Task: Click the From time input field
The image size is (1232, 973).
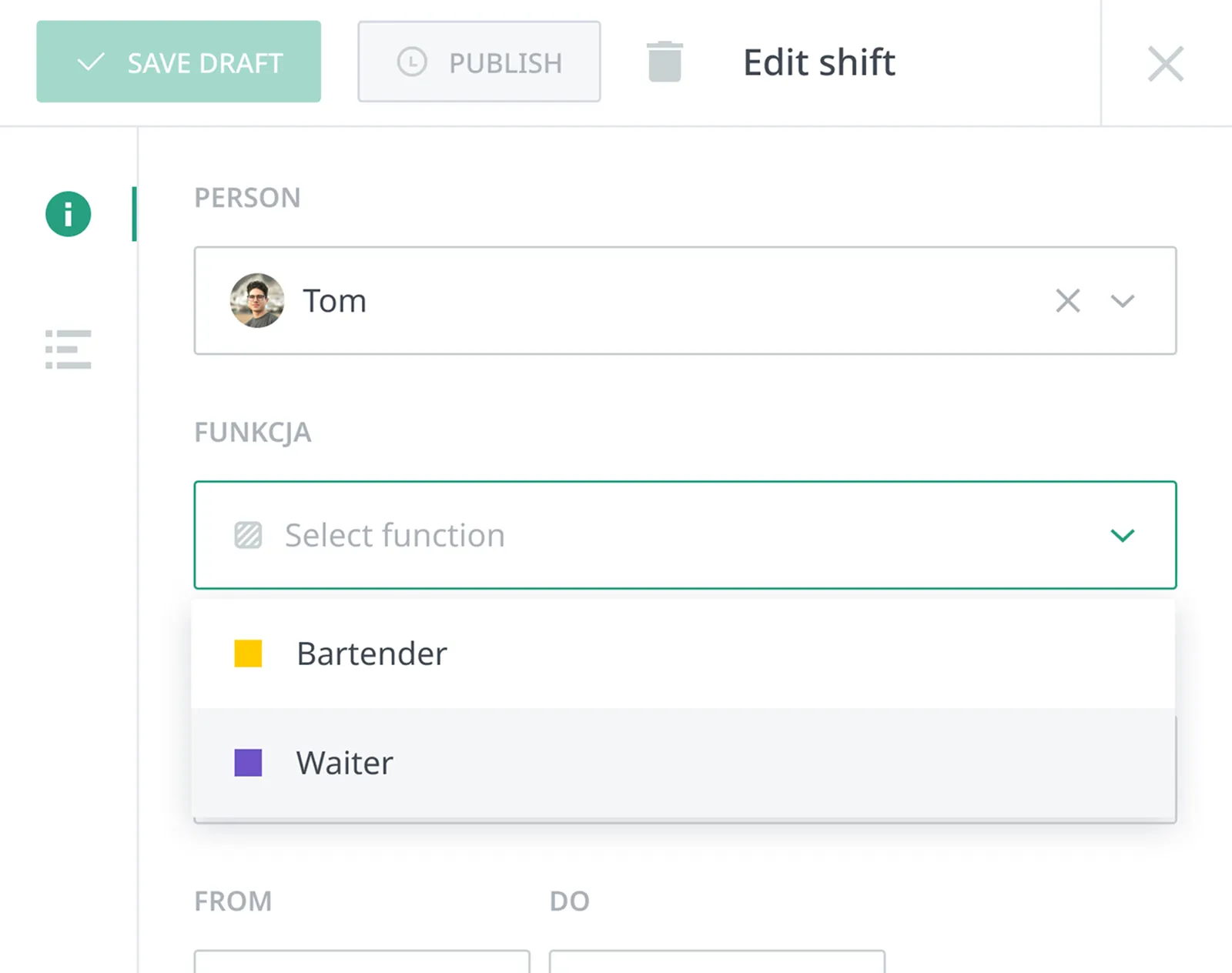Action: (362, 961)
